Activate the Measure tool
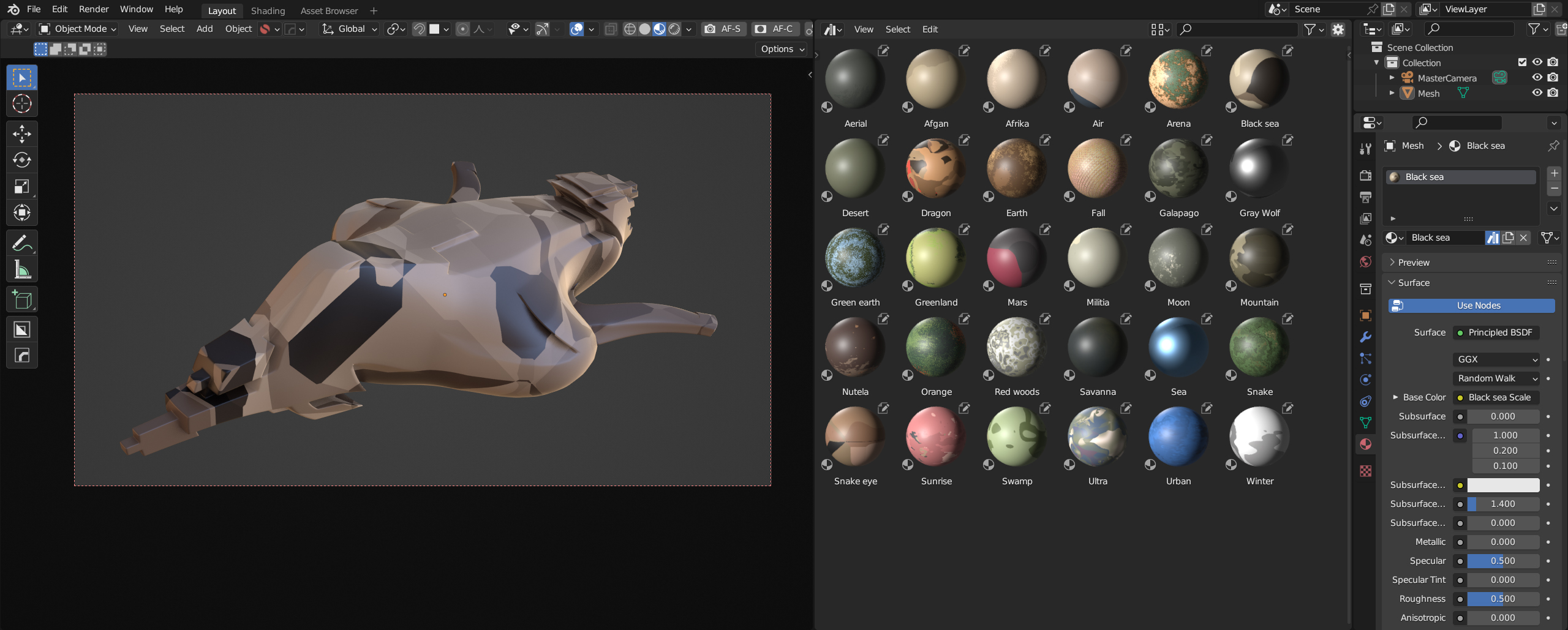Image resolution: width=1568 pixels, height=630 pixels. click(22, 269)
